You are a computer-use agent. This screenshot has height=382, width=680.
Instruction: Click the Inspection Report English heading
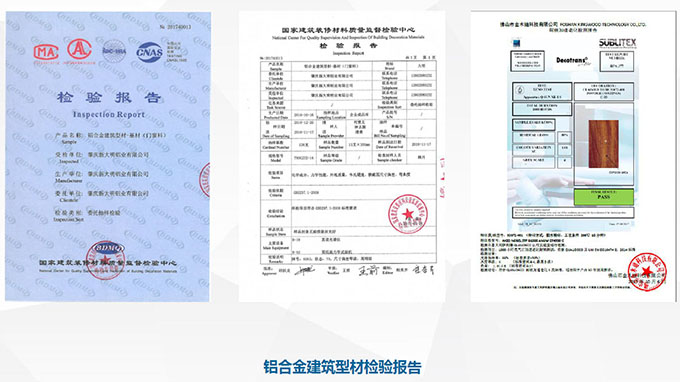click(x=108, y=114)
